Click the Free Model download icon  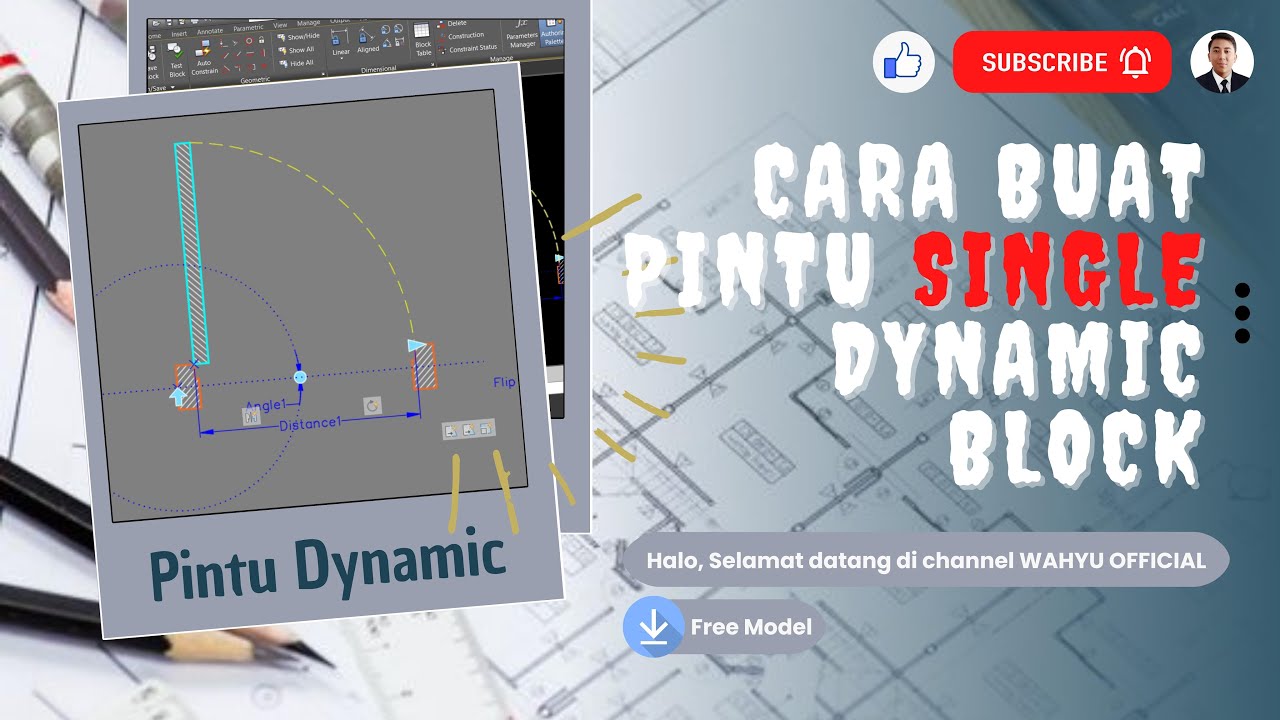pyautogui.click(x=654, y=628)
